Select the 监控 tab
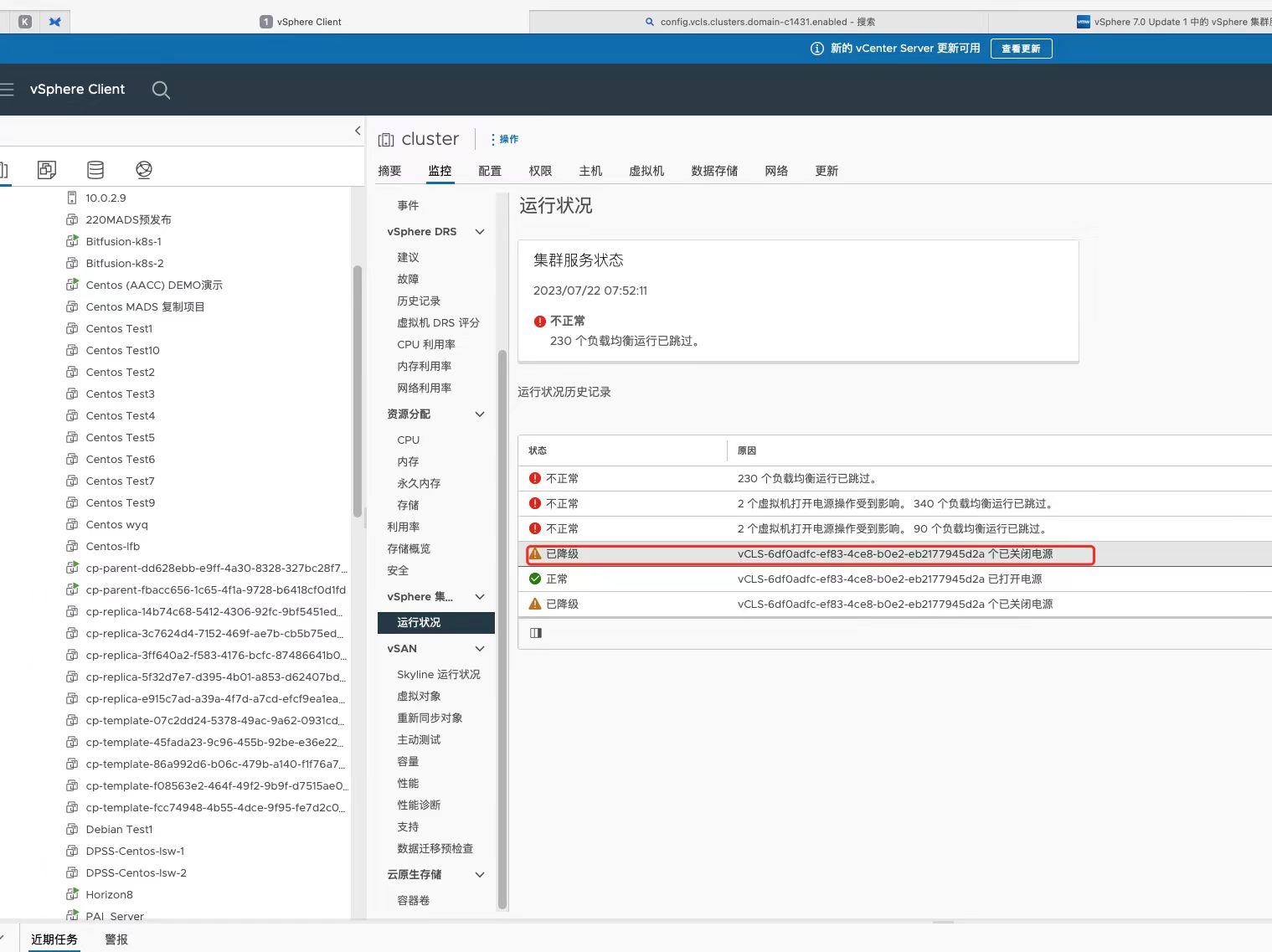The width and height of the screenshot is (1272, 952). [440, 171]
